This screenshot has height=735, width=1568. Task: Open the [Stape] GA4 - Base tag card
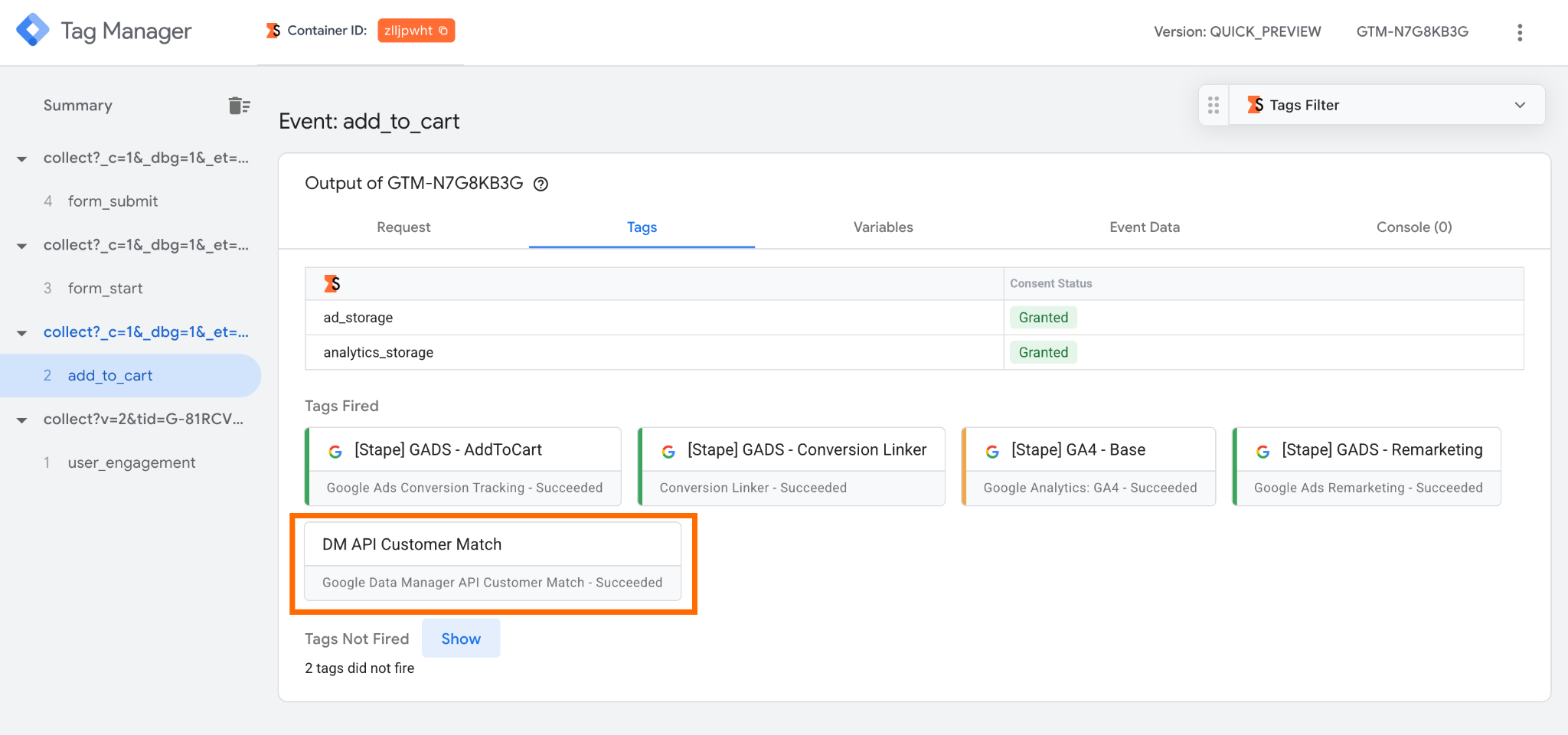point(1089,466)
